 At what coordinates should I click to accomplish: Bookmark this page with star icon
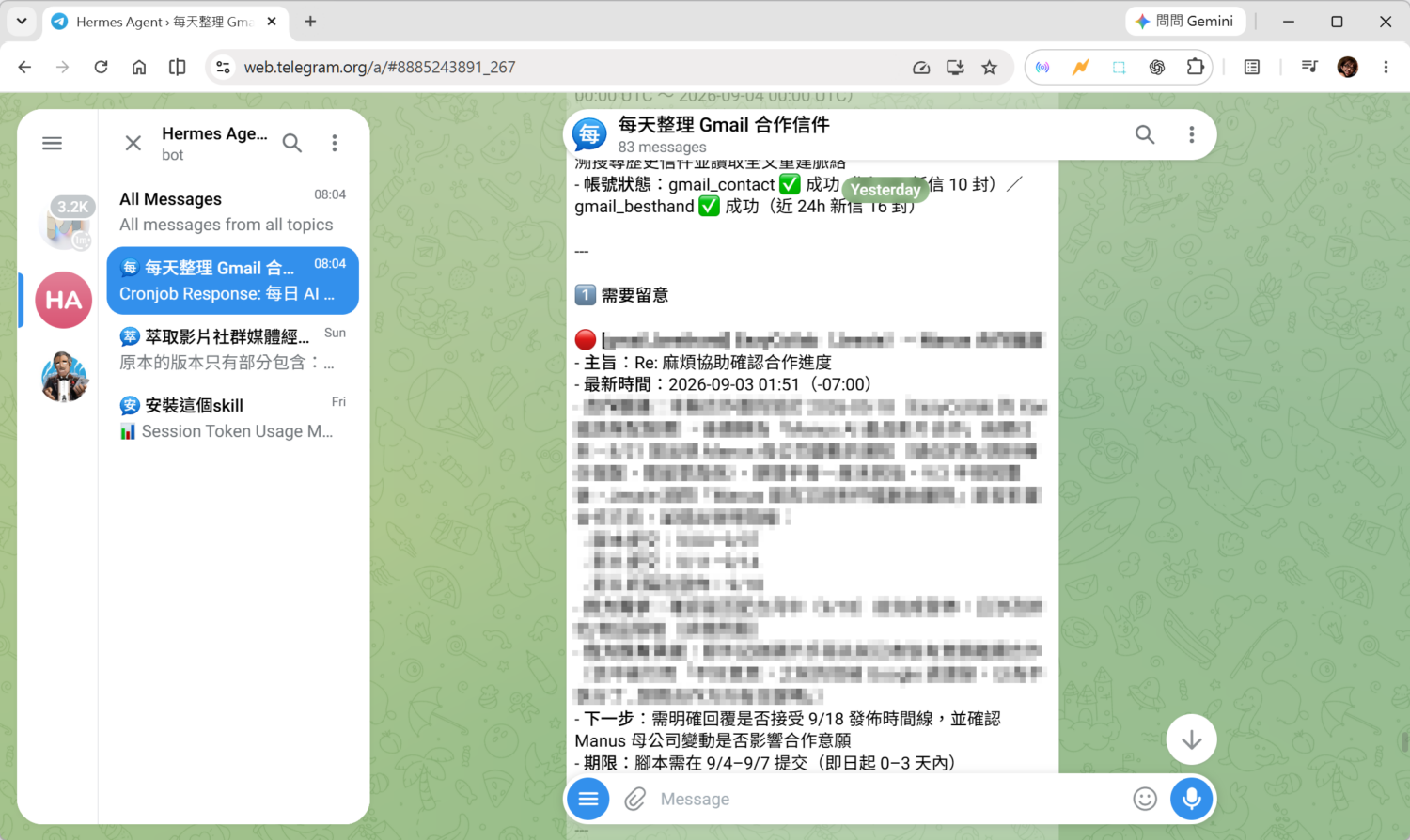click(989, 67)
